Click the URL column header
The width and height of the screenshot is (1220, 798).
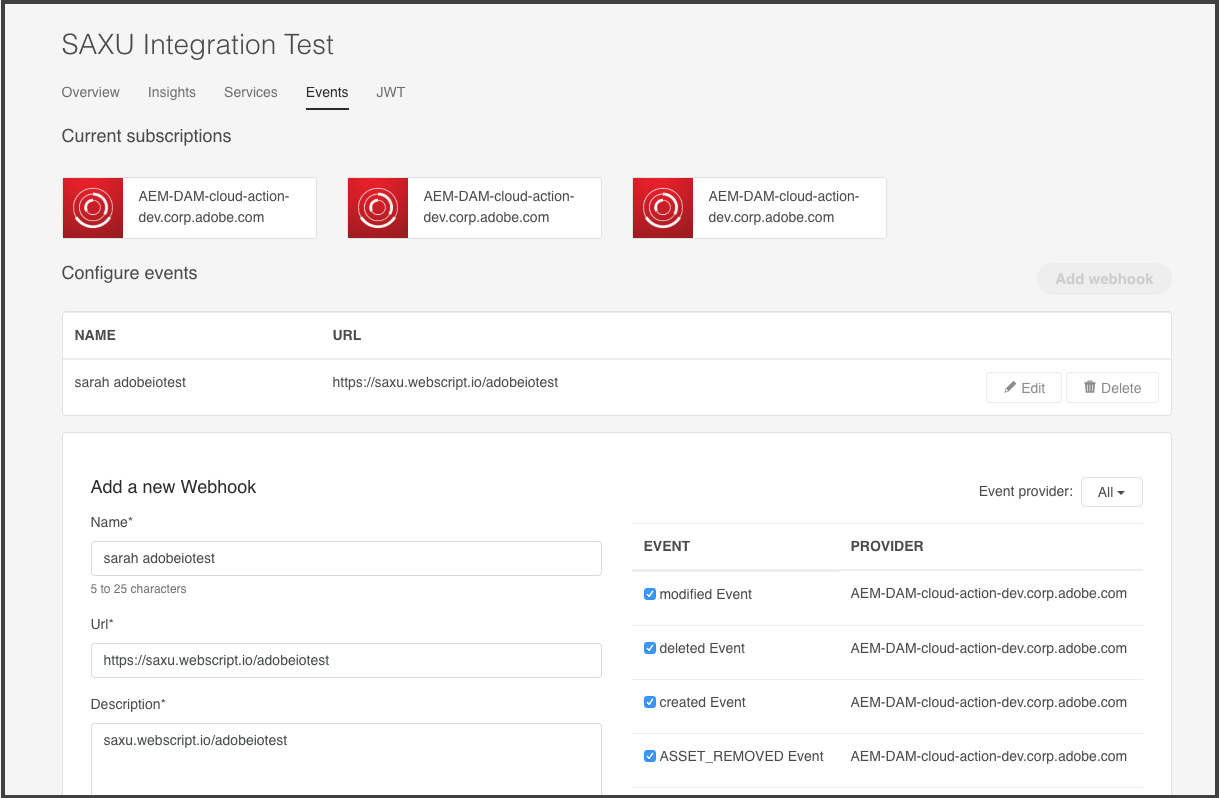pyautogui.click(x=347, y=335)
